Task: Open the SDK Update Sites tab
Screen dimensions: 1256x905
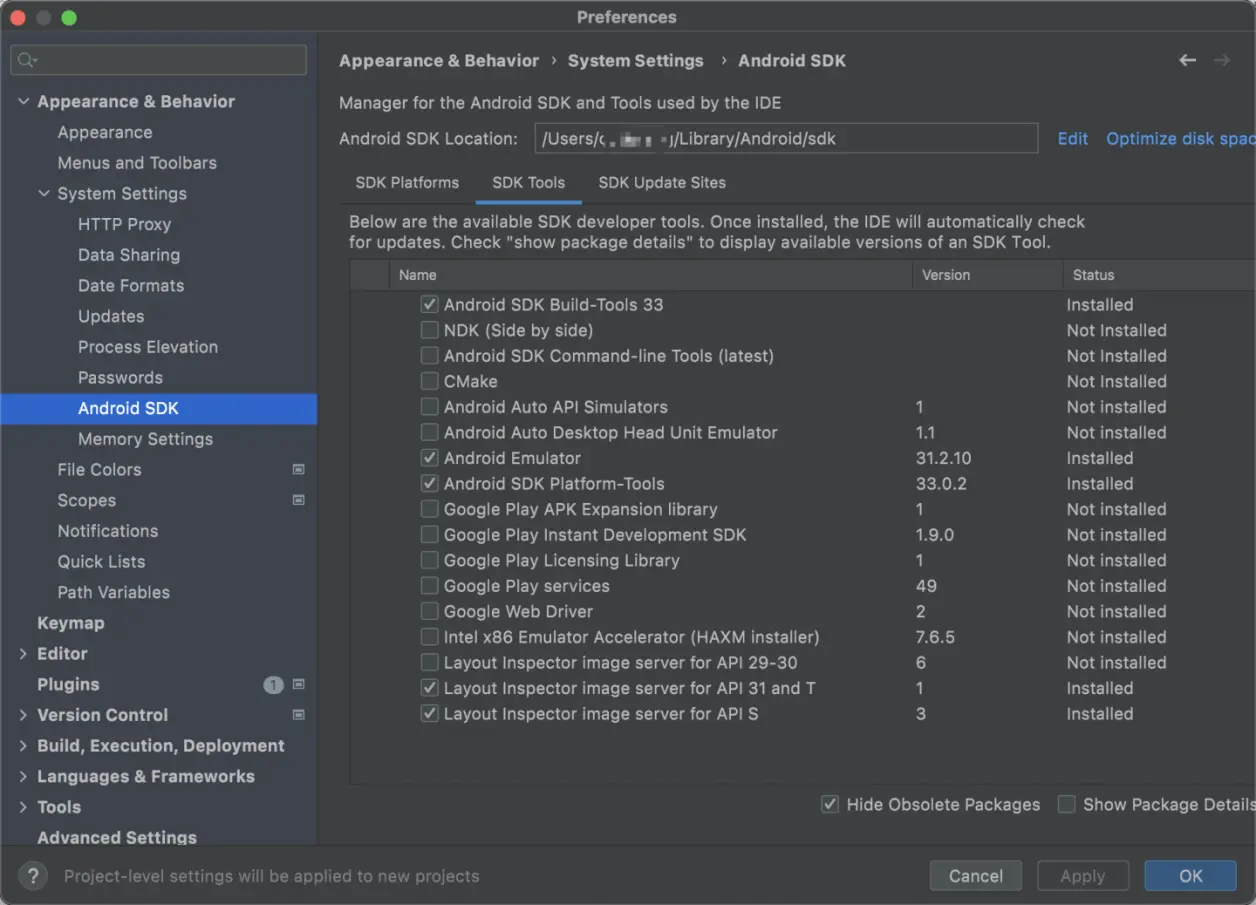Action: [x=662, y=183]
